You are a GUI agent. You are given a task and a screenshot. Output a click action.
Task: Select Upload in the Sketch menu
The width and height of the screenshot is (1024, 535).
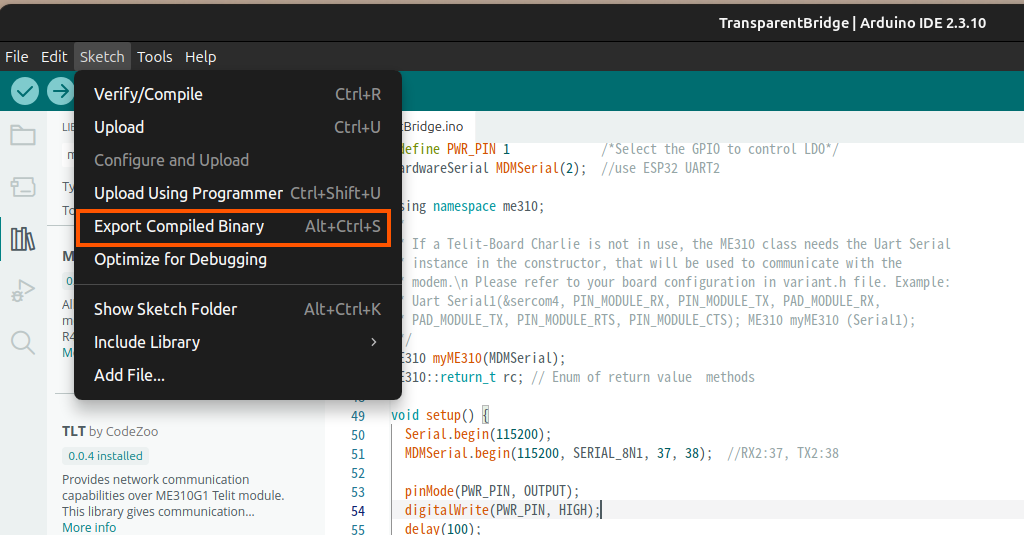[238, 127]
